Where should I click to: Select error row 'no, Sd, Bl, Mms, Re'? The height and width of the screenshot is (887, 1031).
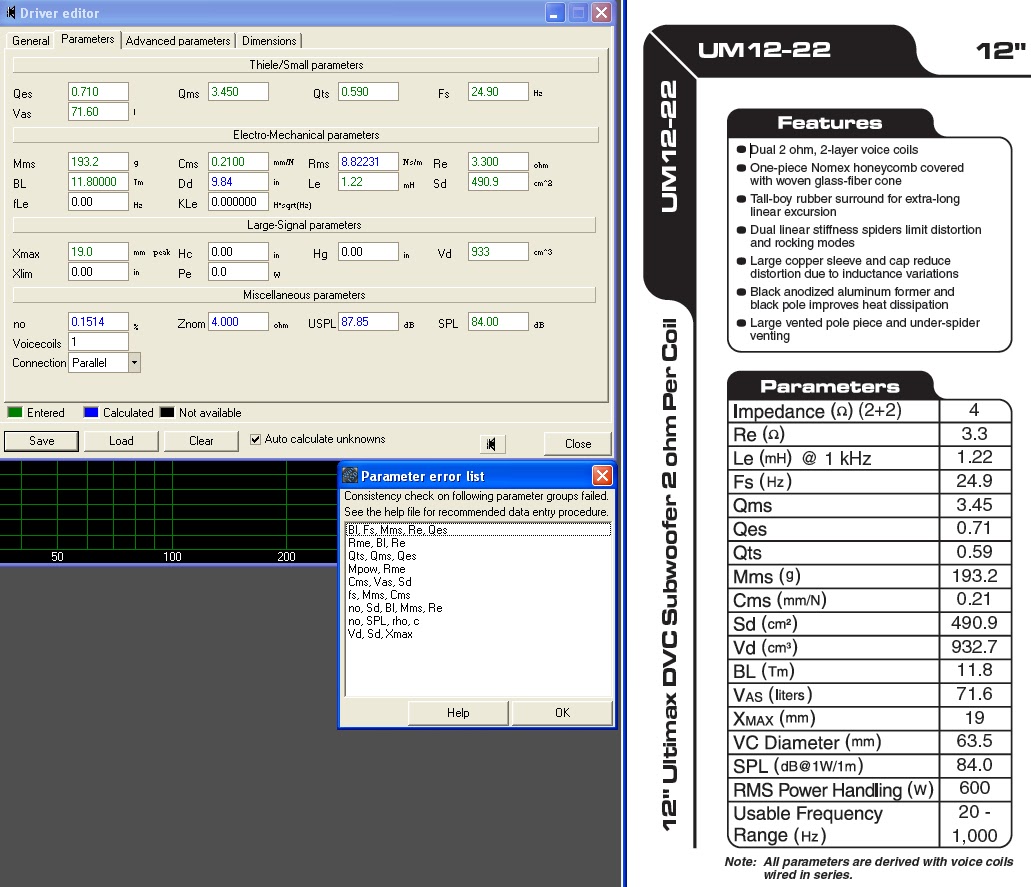coord(478,608)
